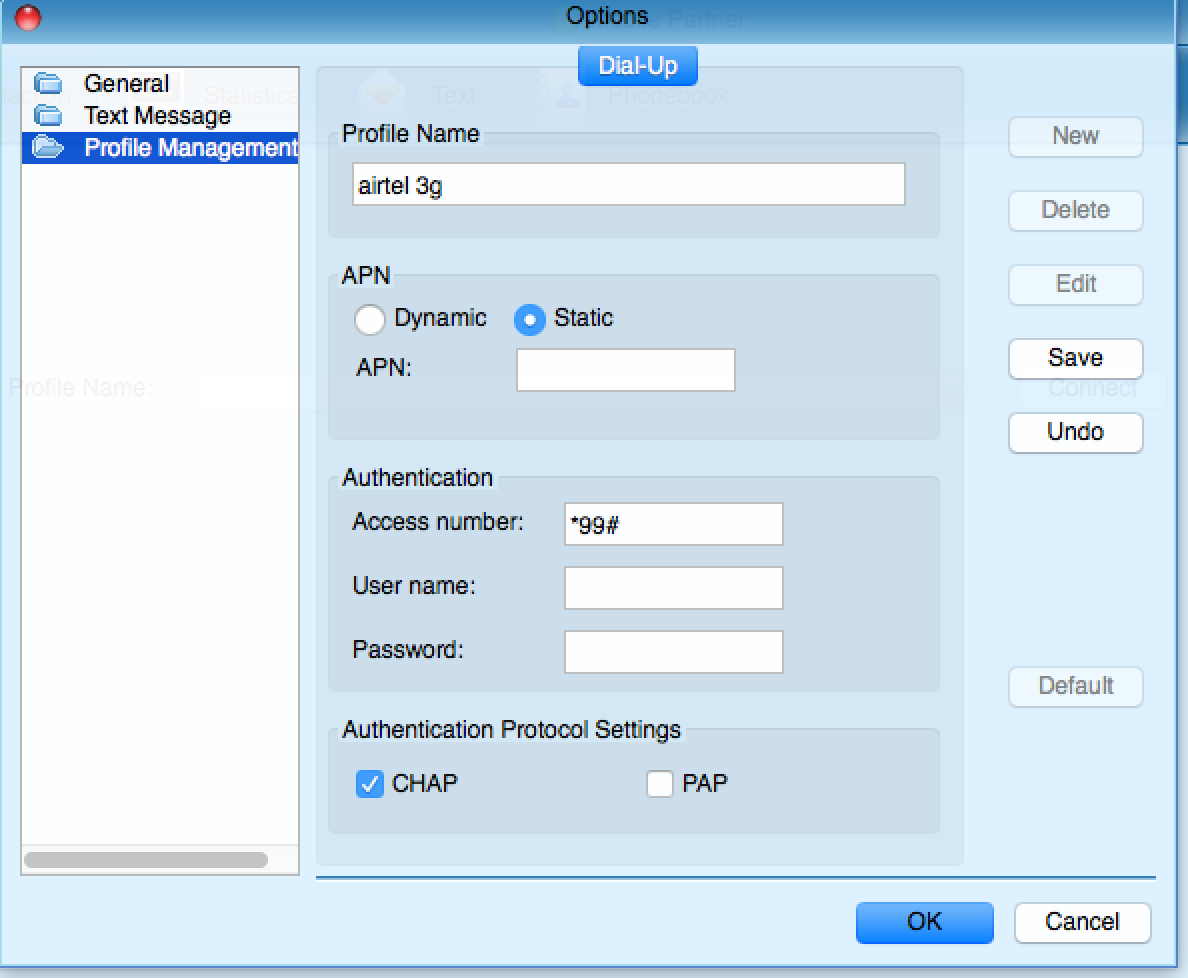This screenshot has height=978, width=1188.
Task: Click the folder icon beside General
Action: pyautogui.click(x=49, y=84)
